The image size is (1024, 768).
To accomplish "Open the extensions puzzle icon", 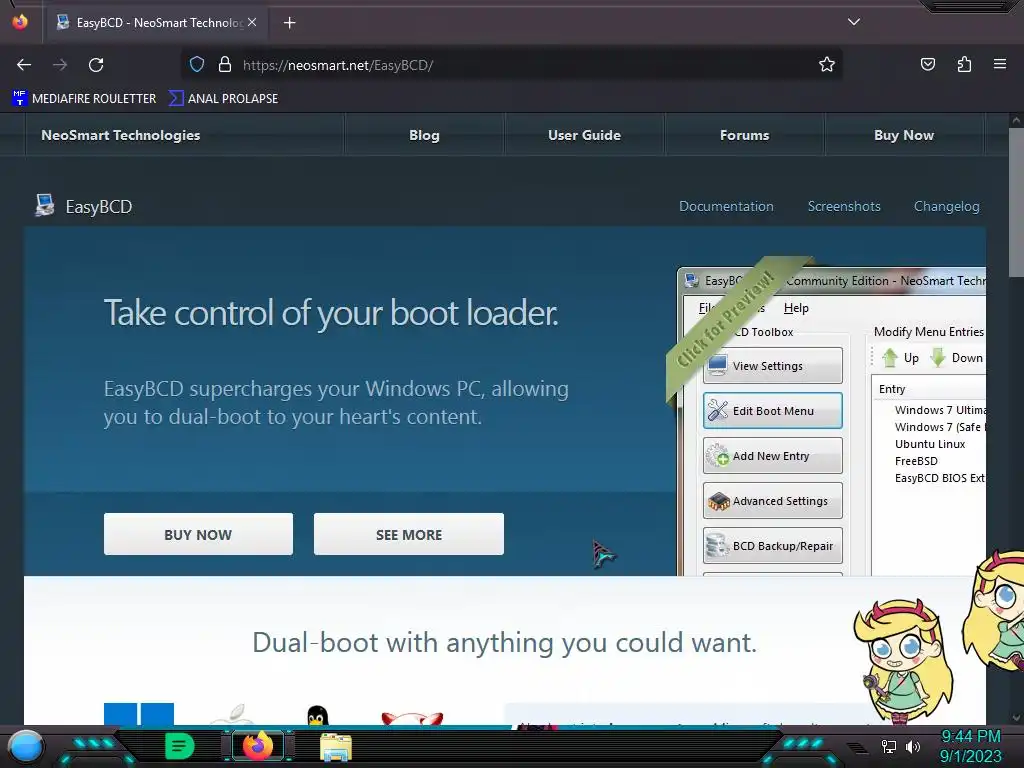I will [964, 65].
